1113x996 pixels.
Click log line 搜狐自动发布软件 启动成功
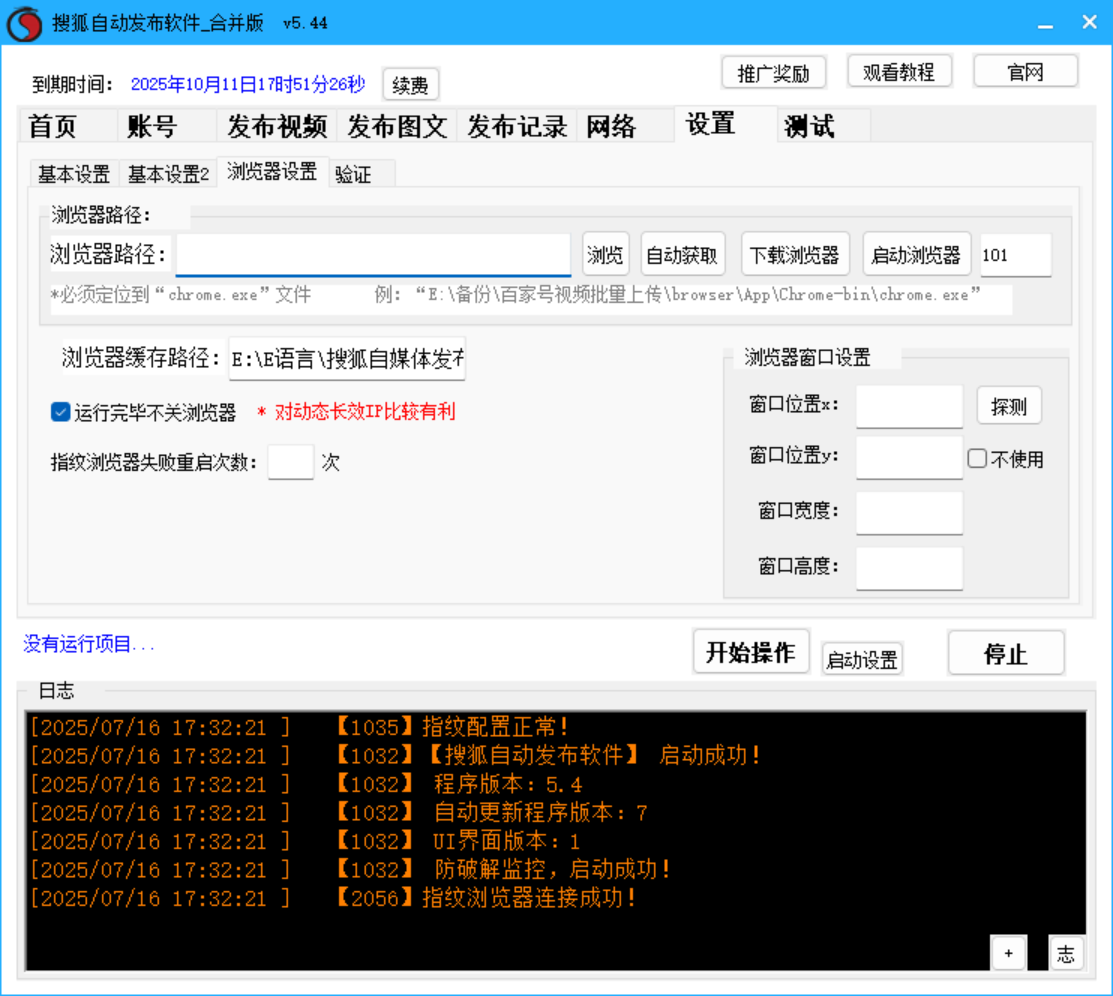point(395,755)
